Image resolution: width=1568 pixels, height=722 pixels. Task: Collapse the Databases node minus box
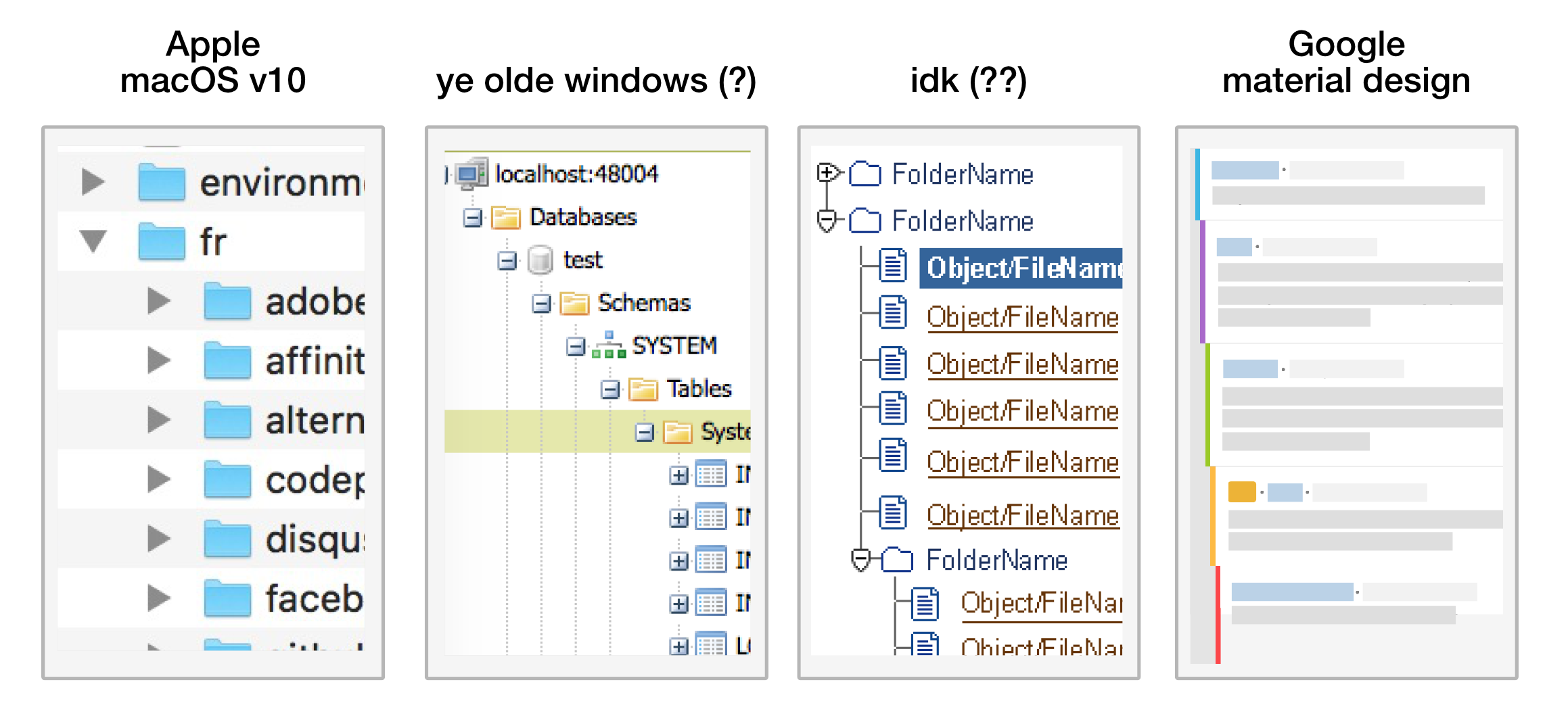tap(473, 218)
